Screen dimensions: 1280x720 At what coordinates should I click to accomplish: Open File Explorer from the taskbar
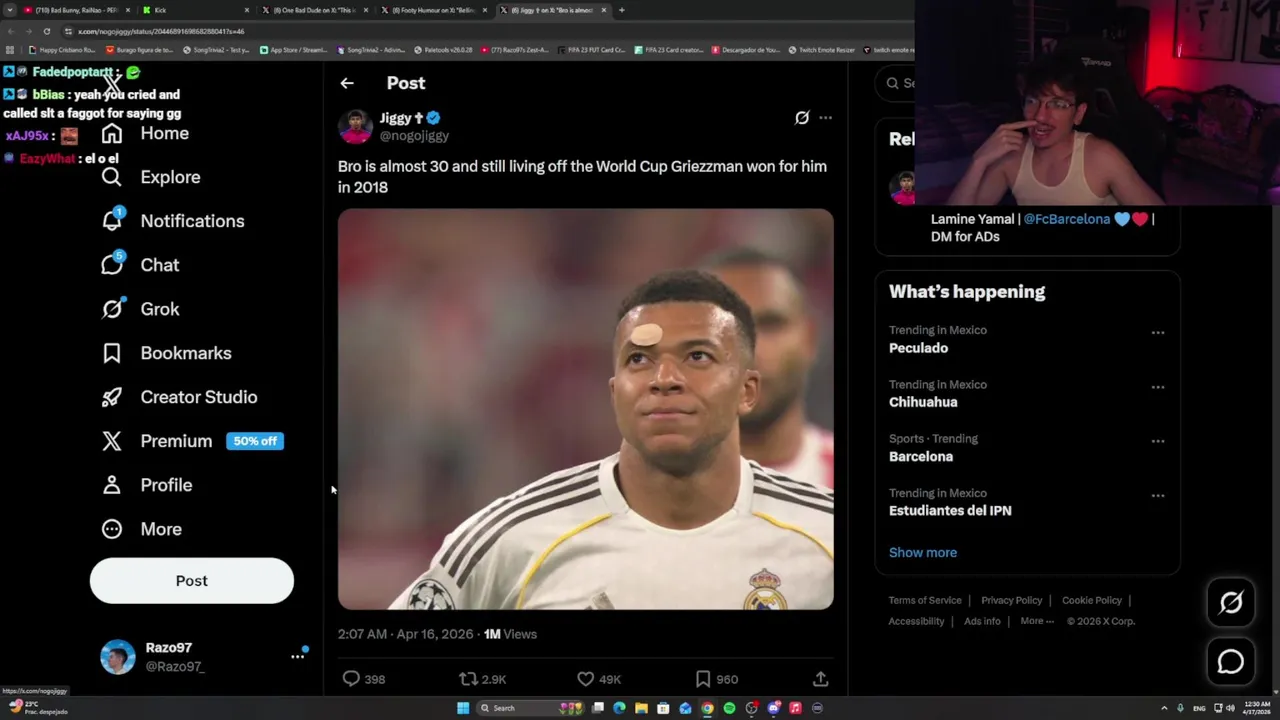[641, 708]
